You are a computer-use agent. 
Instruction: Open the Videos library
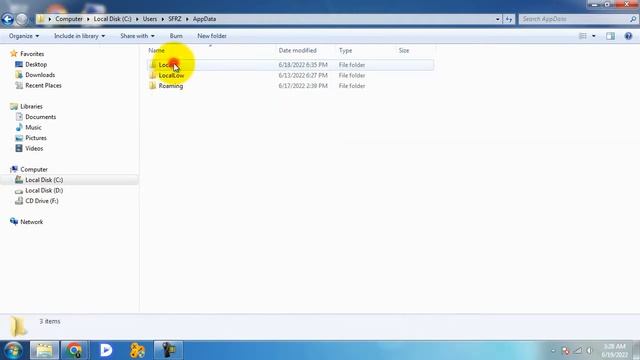pos(34,149)
